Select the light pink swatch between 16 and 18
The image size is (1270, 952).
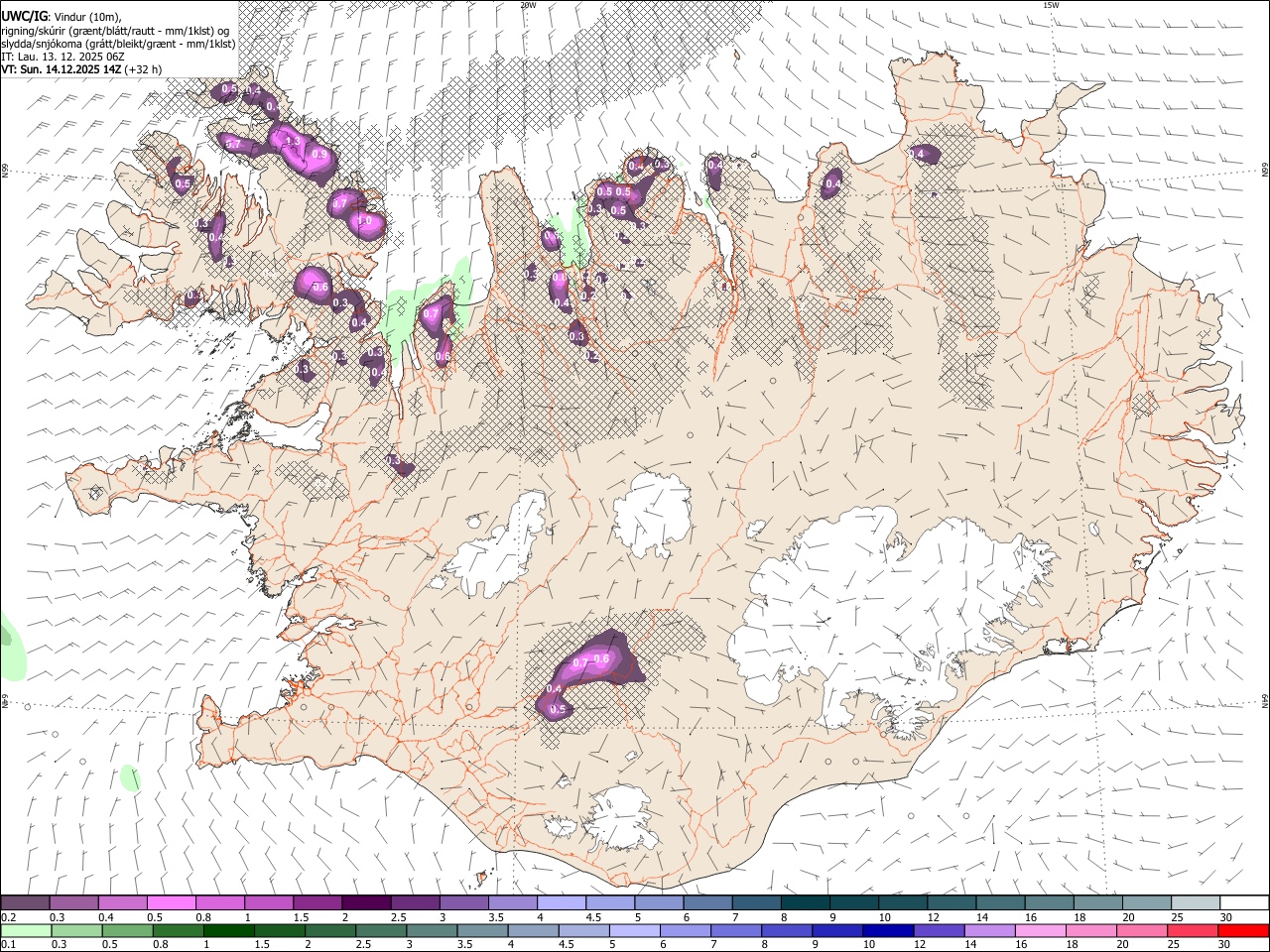(1040, 931)
